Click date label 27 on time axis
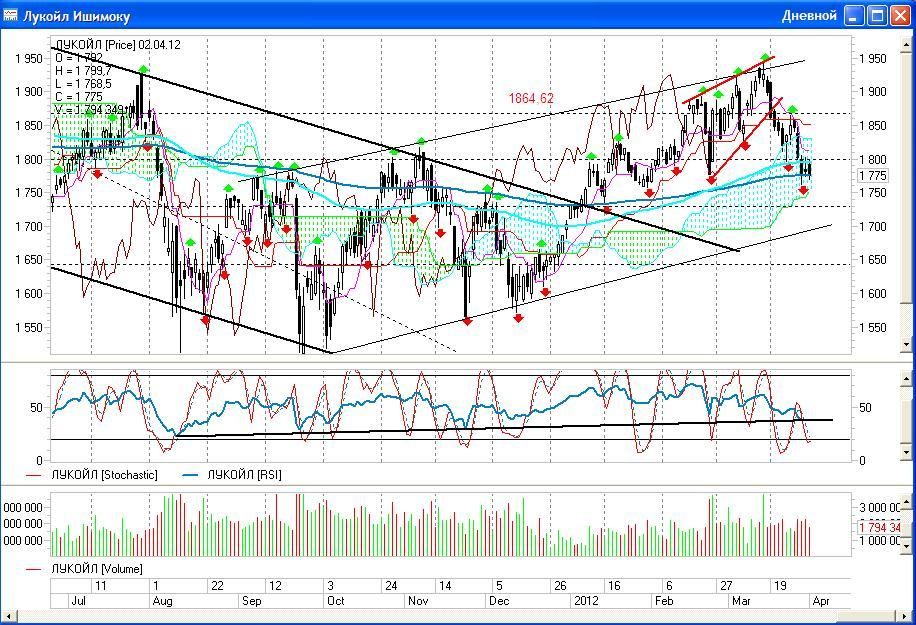Image resolution: width=916 pixels, height=625 pixels. 726,586
